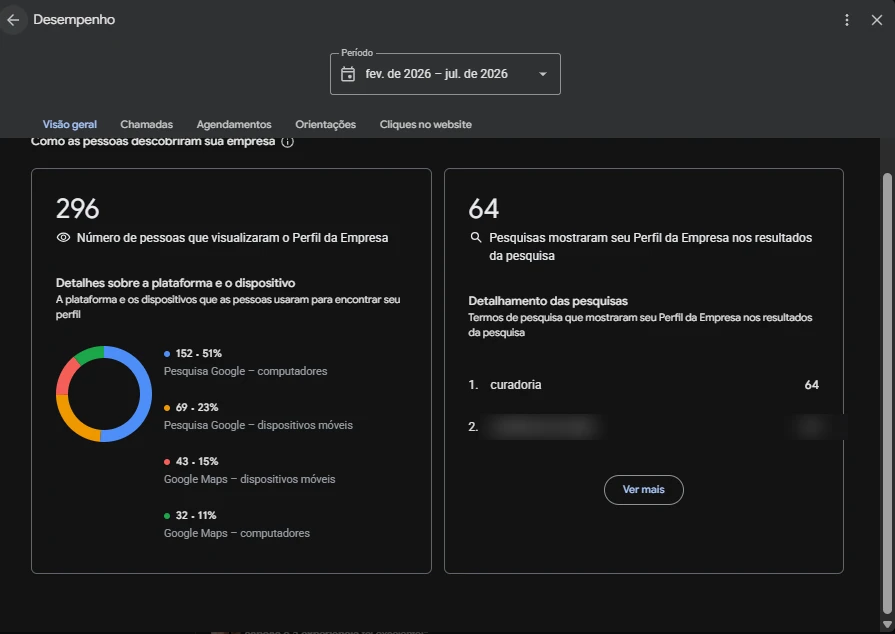Image resolution: width=895 pixels, height=634 pixels.
Task: Click 'Detalhamento das pesquisas' heading
Action: point(548,301)
